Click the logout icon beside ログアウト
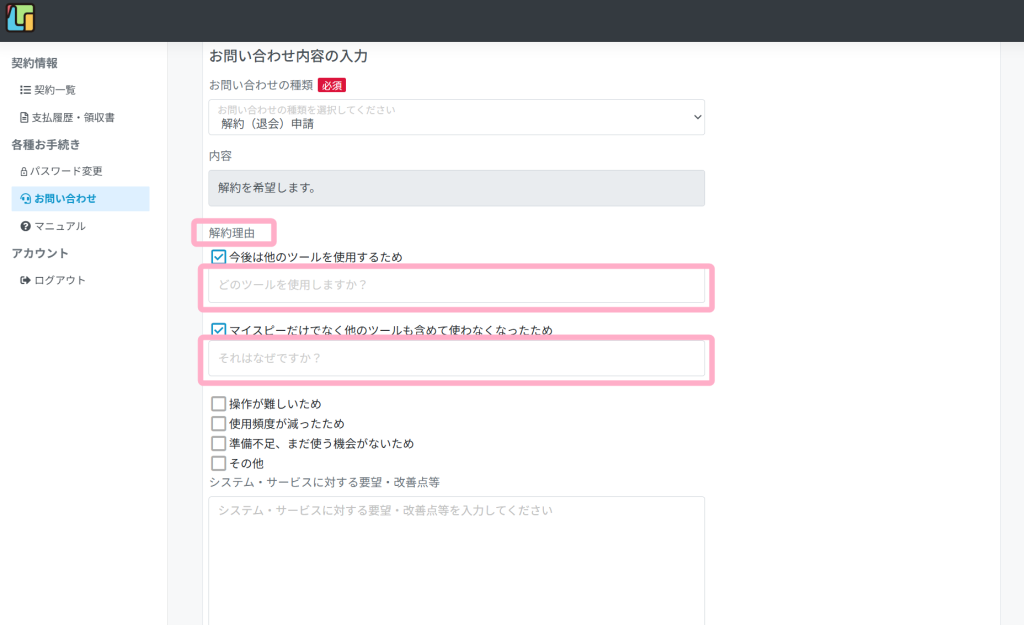 coord(25,280)
